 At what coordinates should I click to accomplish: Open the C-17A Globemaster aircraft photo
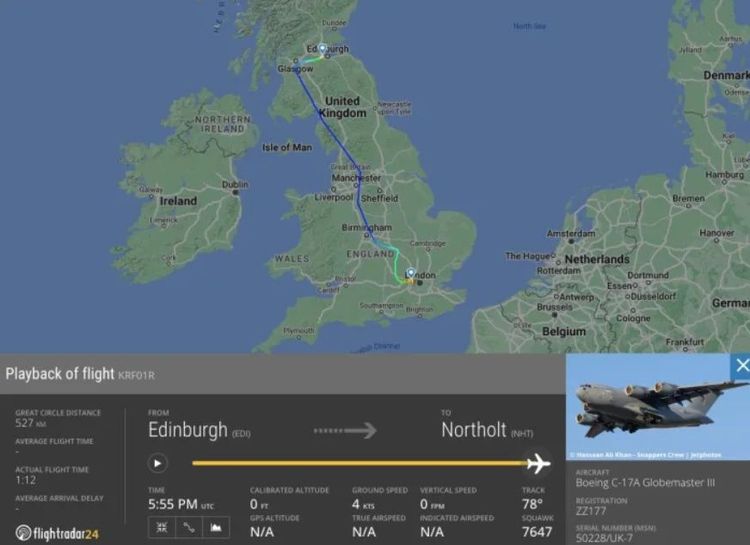point(658,407)
